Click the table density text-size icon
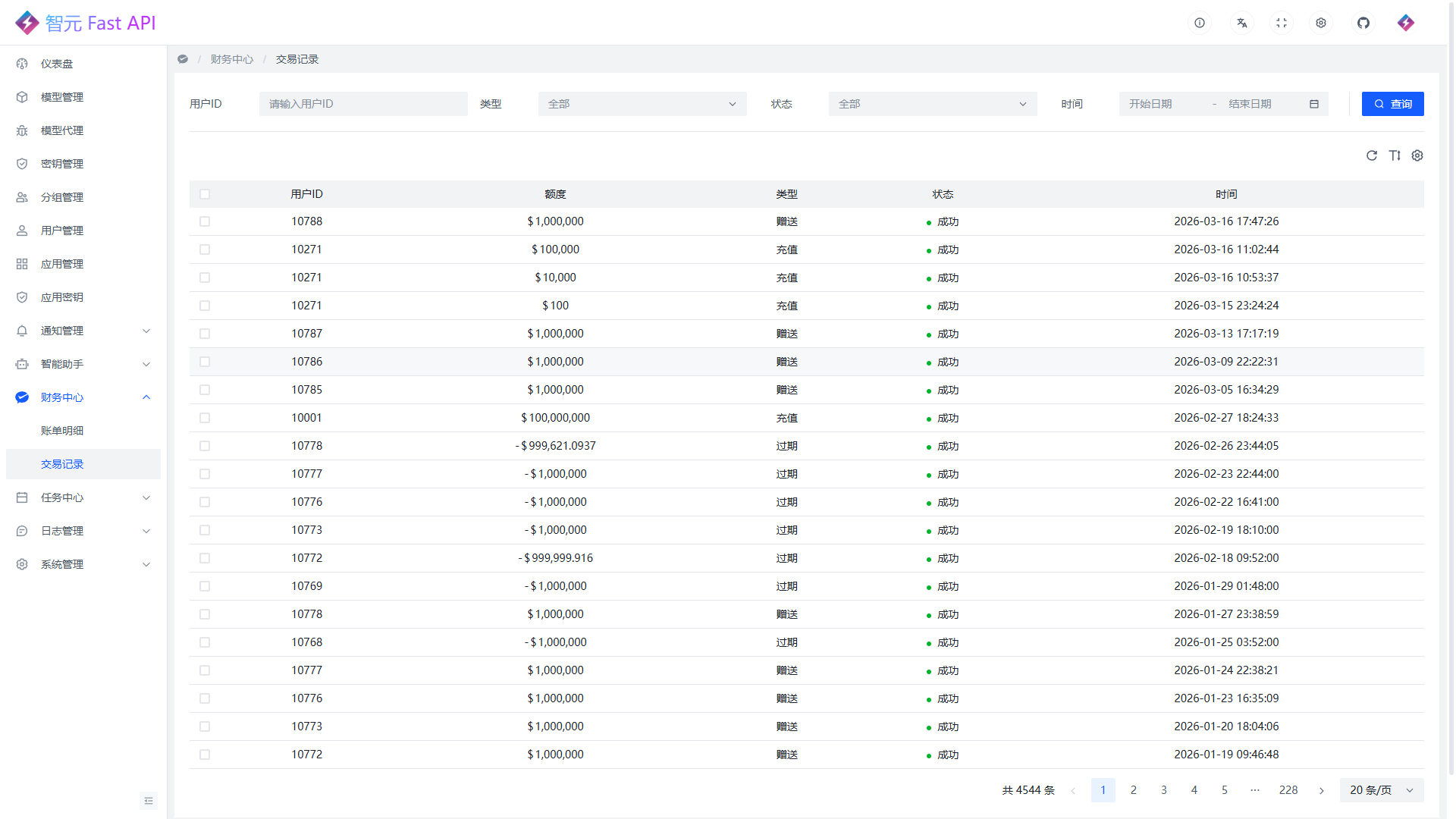 (1394, 155)
